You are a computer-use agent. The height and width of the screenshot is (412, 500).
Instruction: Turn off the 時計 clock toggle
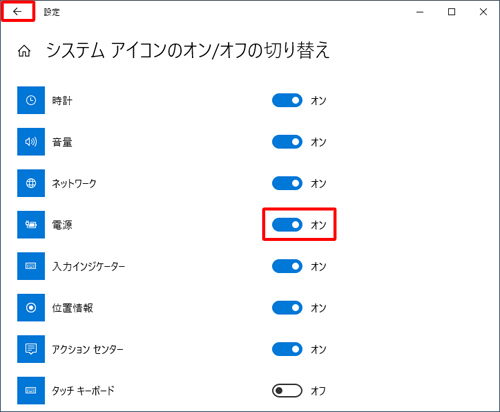pyautogui.click(x=287, y=100)
